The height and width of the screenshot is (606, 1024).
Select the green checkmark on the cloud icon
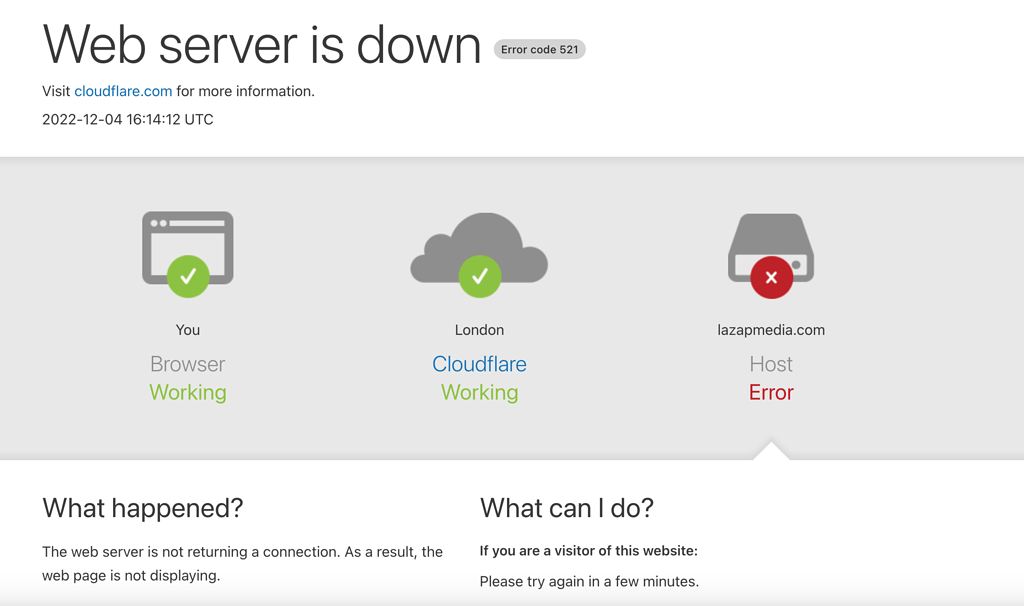479,277
